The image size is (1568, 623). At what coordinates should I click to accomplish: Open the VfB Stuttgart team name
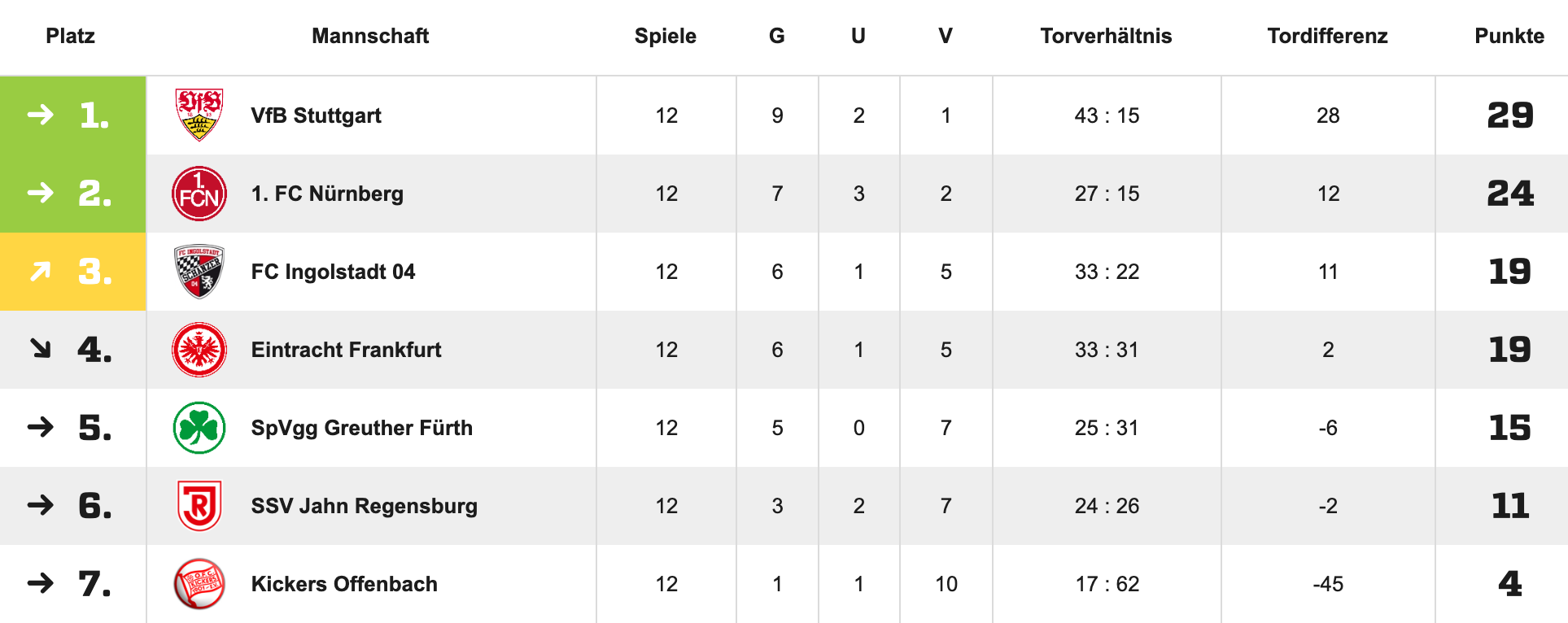point(316,115)
